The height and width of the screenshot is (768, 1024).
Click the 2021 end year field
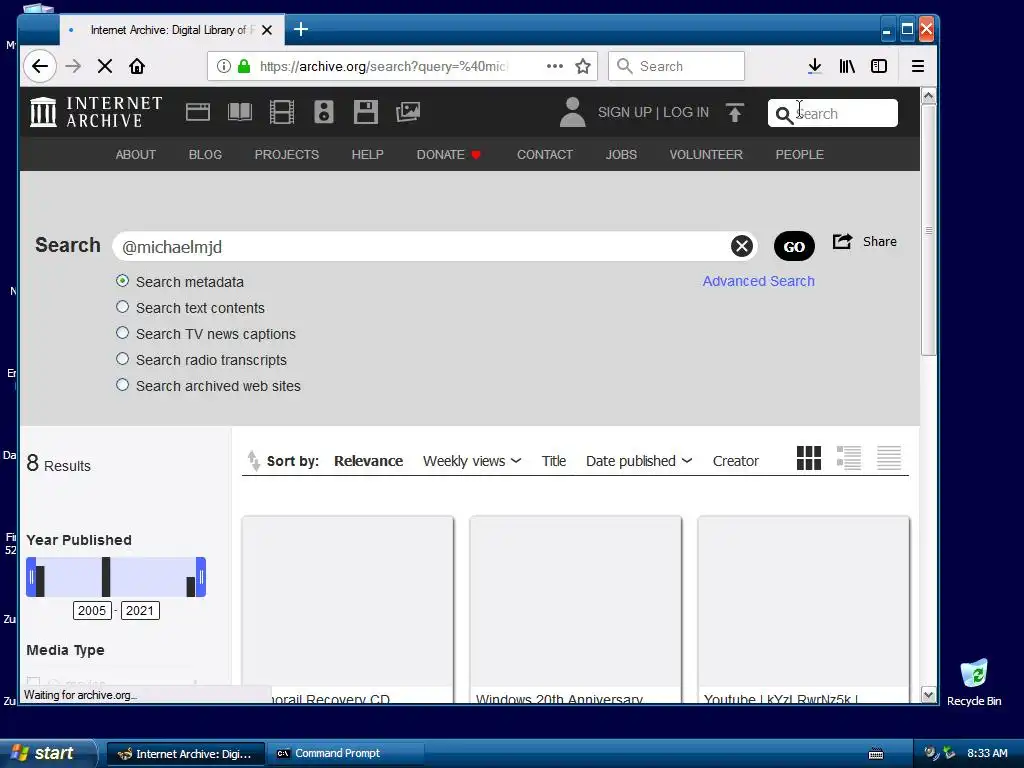click(x=140, y=611)
